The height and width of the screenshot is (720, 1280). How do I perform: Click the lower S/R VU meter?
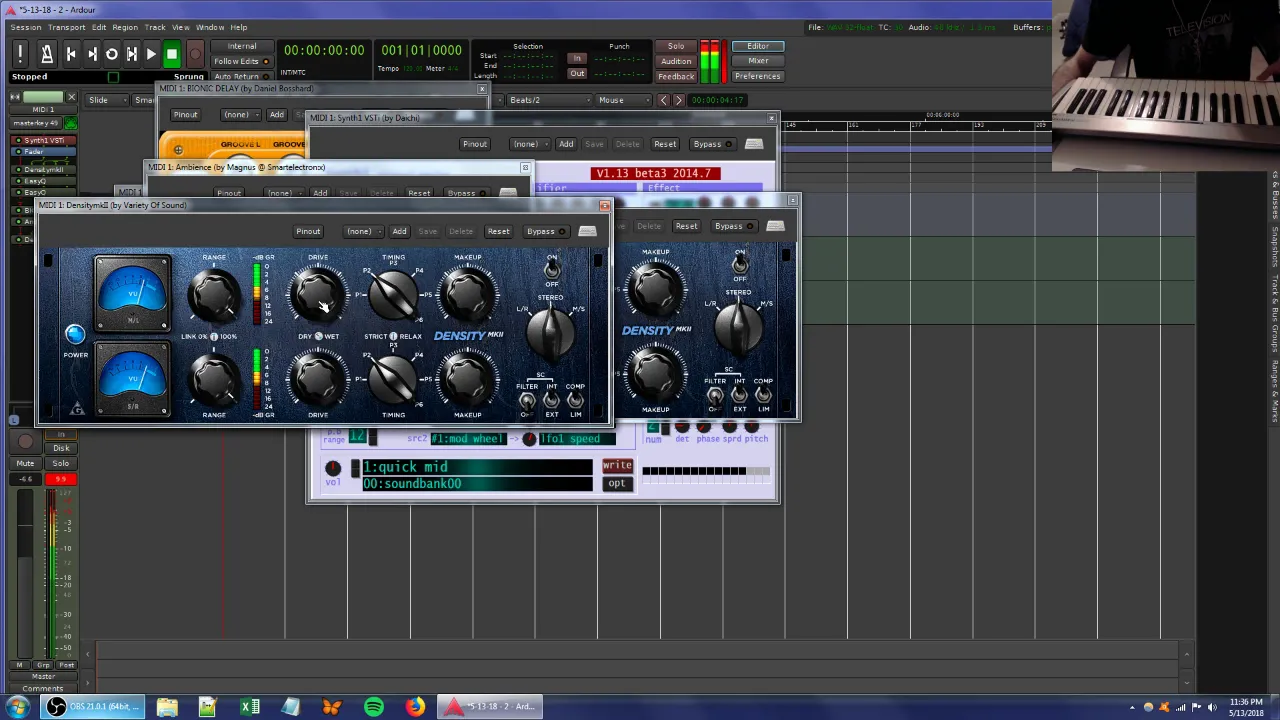133,379
